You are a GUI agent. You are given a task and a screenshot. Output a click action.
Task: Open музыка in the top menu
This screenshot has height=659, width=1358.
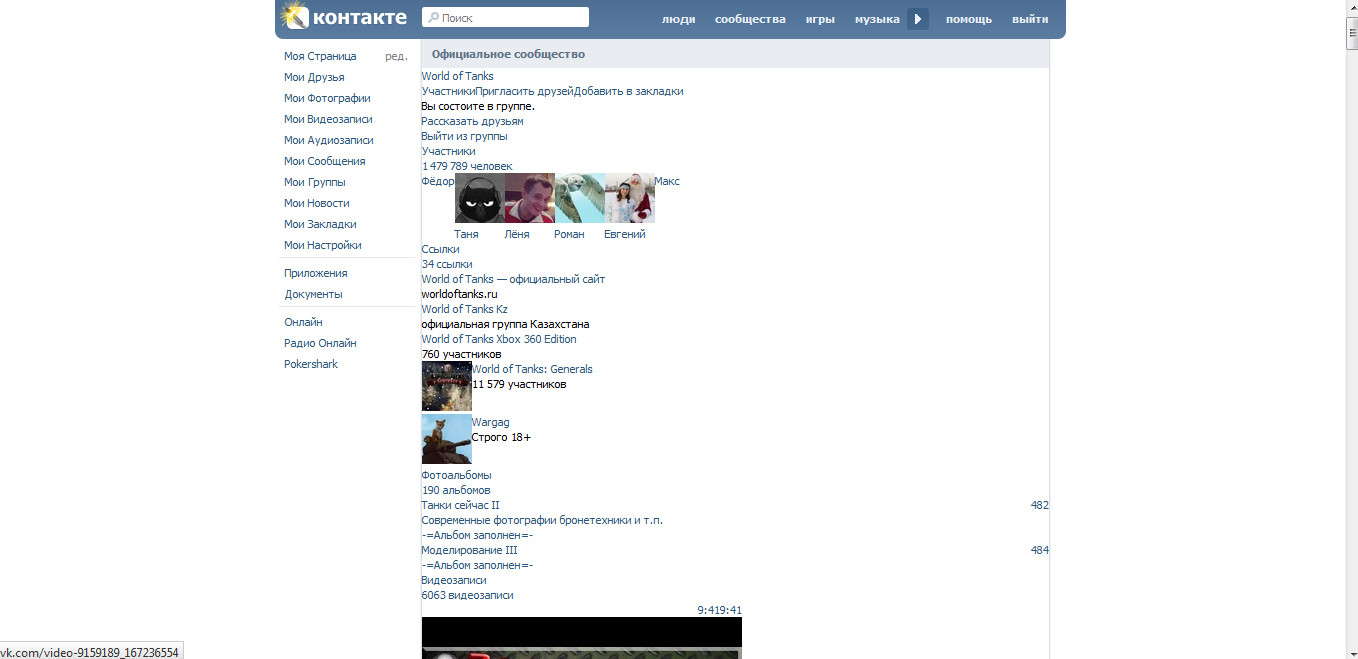coord(877,19)
